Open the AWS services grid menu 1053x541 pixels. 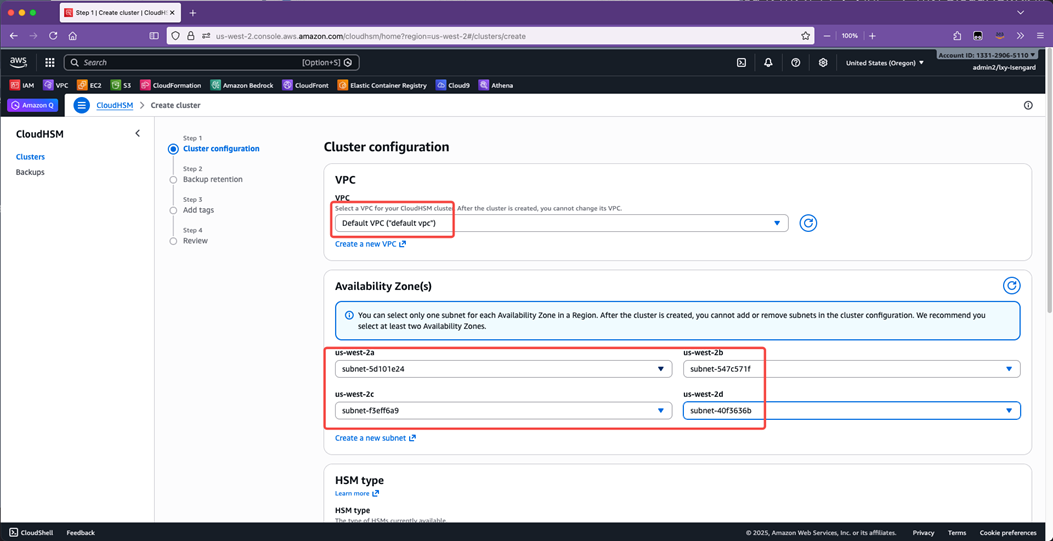[49, 62]
